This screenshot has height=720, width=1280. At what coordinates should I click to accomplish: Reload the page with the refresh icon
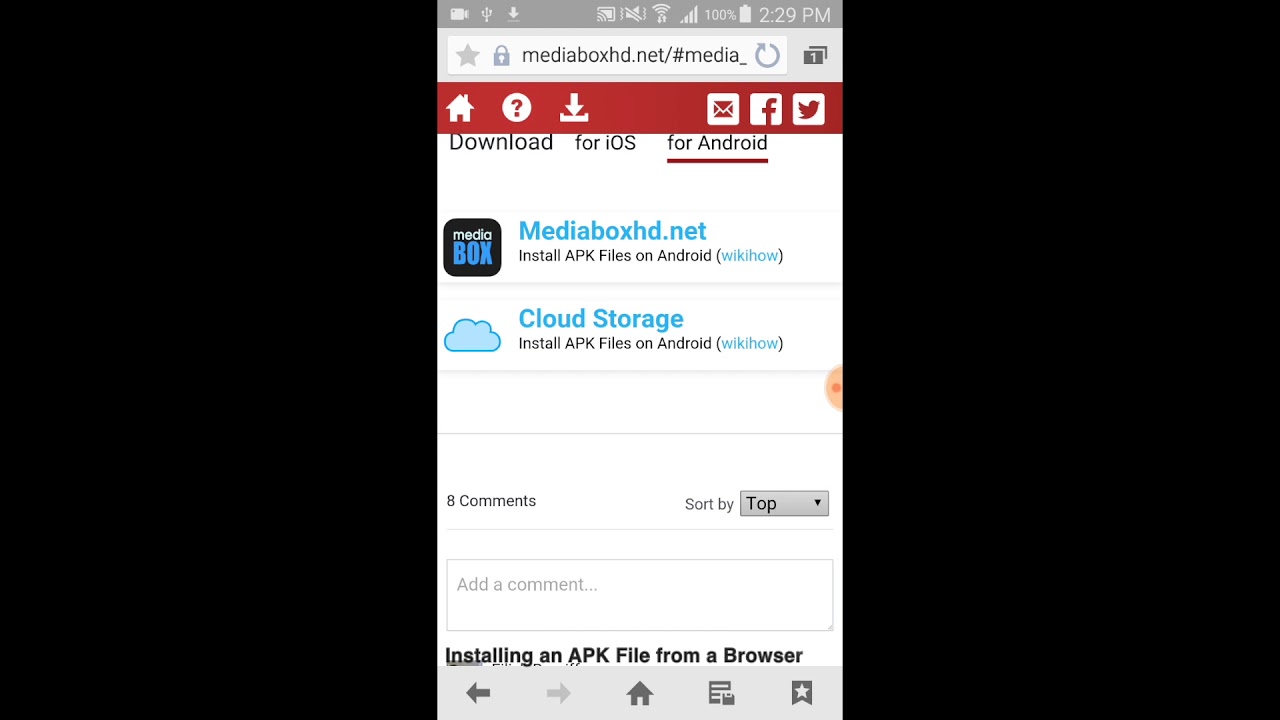point(767,56)
